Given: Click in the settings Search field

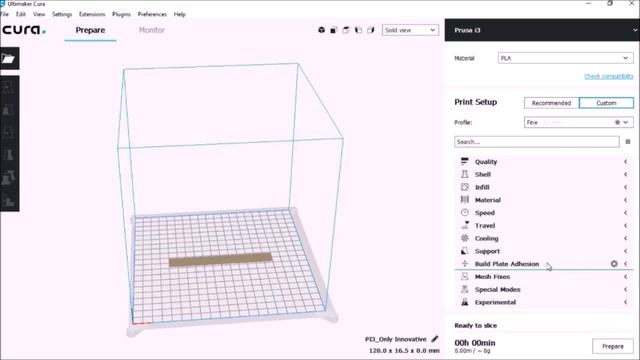Looking at the screenshot, I should (537, 142).
